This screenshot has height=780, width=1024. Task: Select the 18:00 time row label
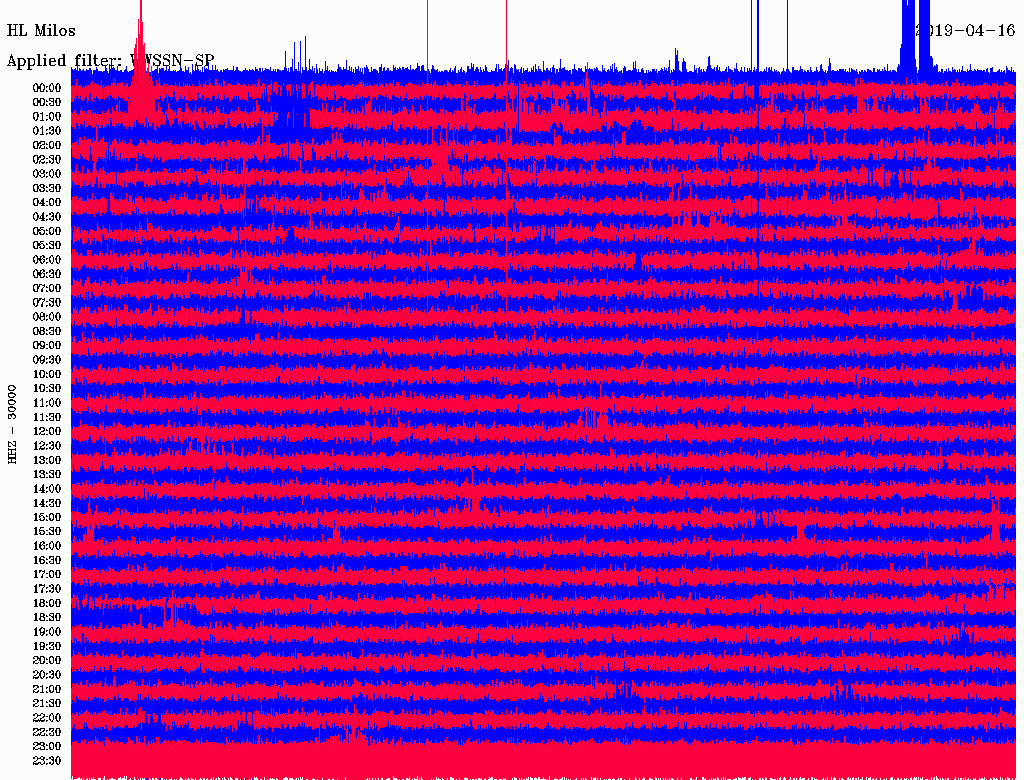pyautogui.click(x=47, y=603)
